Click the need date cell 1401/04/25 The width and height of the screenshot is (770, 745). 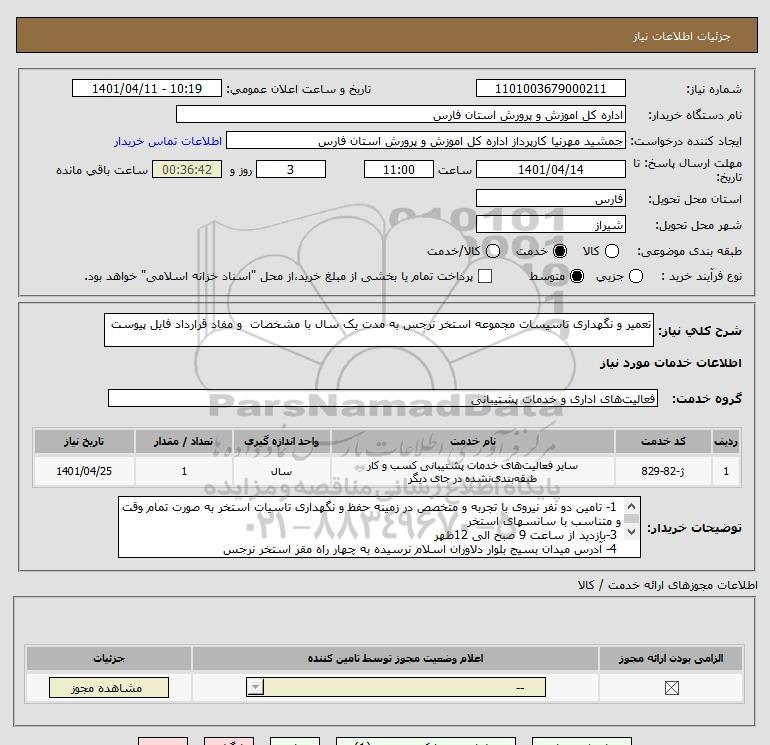pos(84,471)
